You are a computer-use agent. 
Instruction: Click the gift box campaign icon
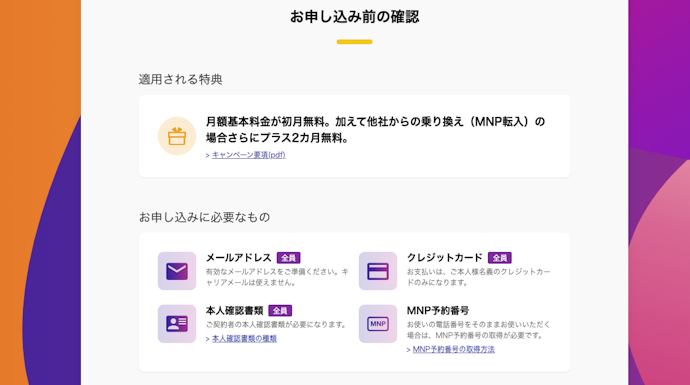pyautogui.click(x=177, y=136)
